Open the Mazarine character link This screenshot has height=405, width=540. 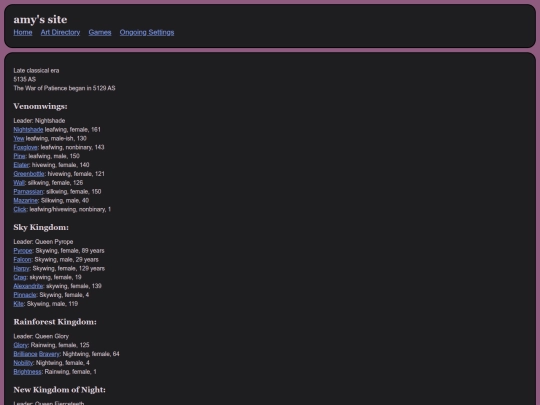click(25, 200)
